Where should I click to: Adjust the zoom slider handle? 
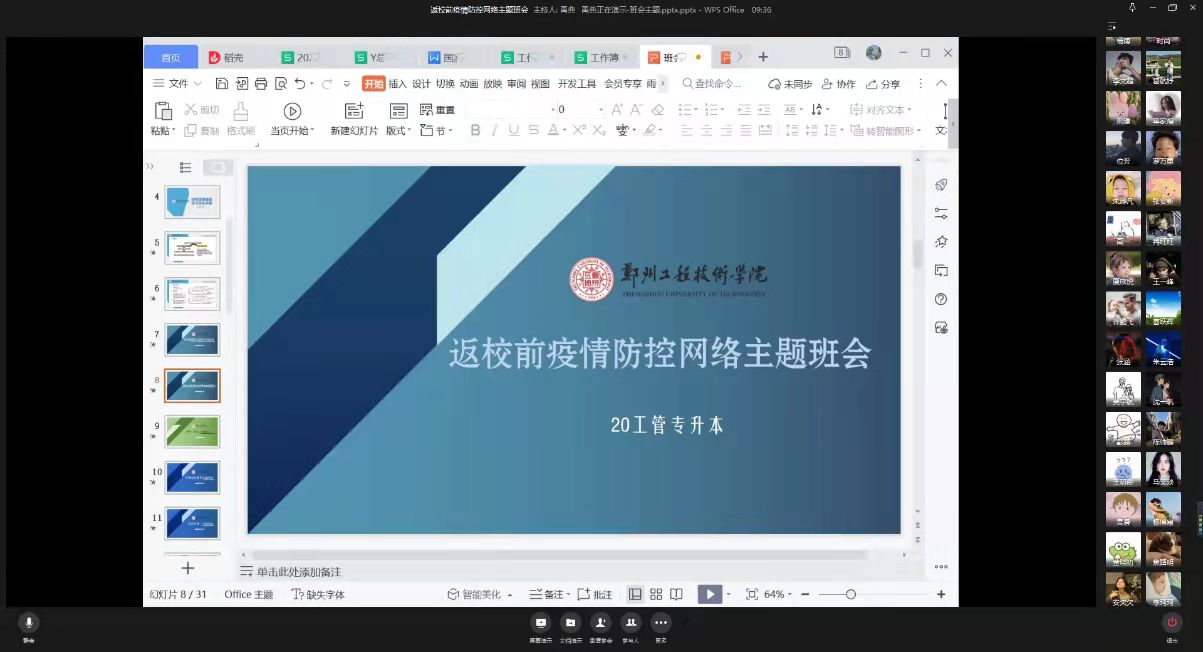point(851,594)
